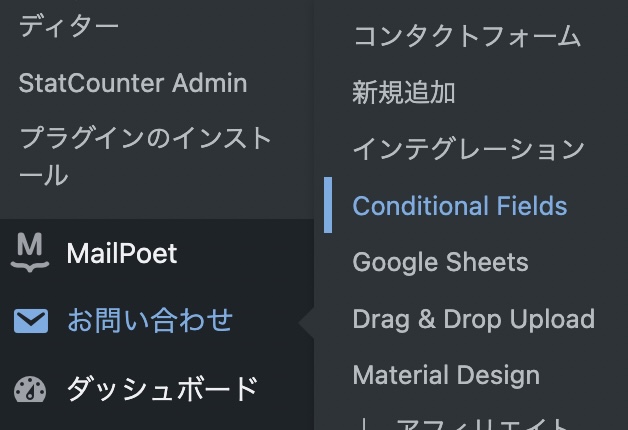
Task: Open the Material Design submenu item
Action: coord(446,375)
